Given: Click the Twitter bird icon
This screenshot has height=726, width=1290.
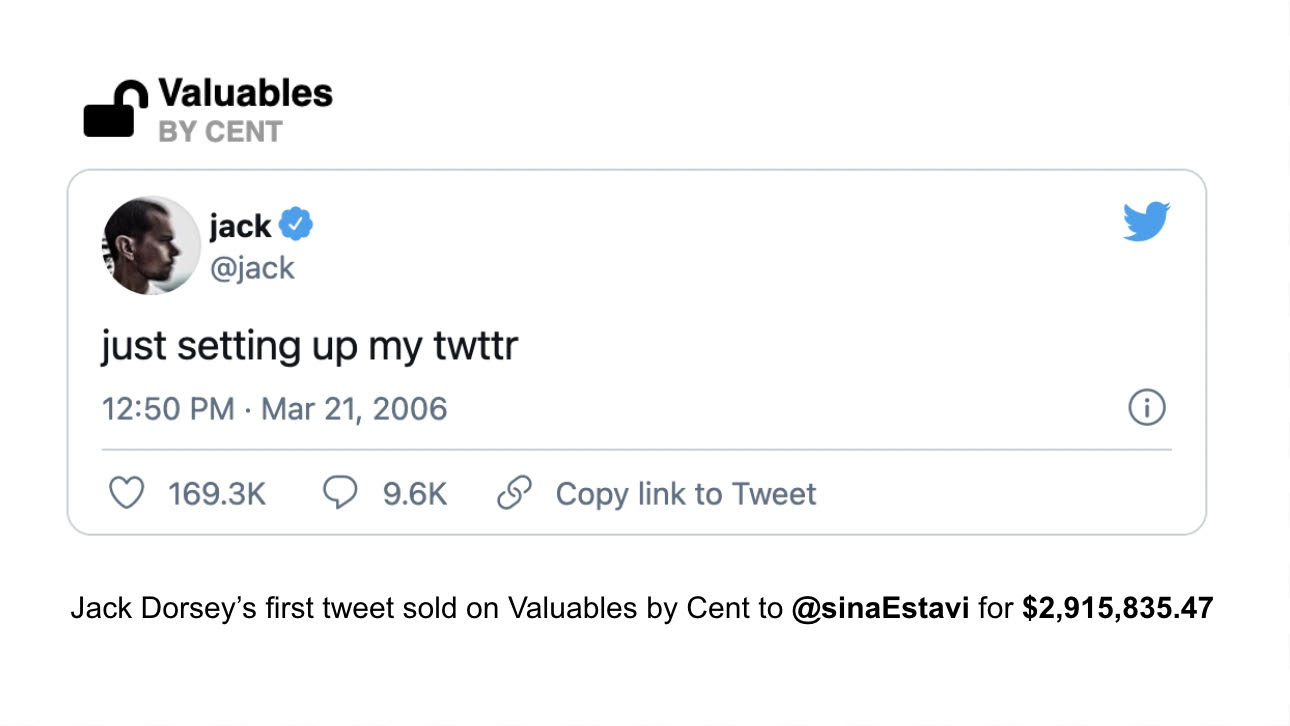Looking at the screenshot, I should click(x=1146, y=222).
